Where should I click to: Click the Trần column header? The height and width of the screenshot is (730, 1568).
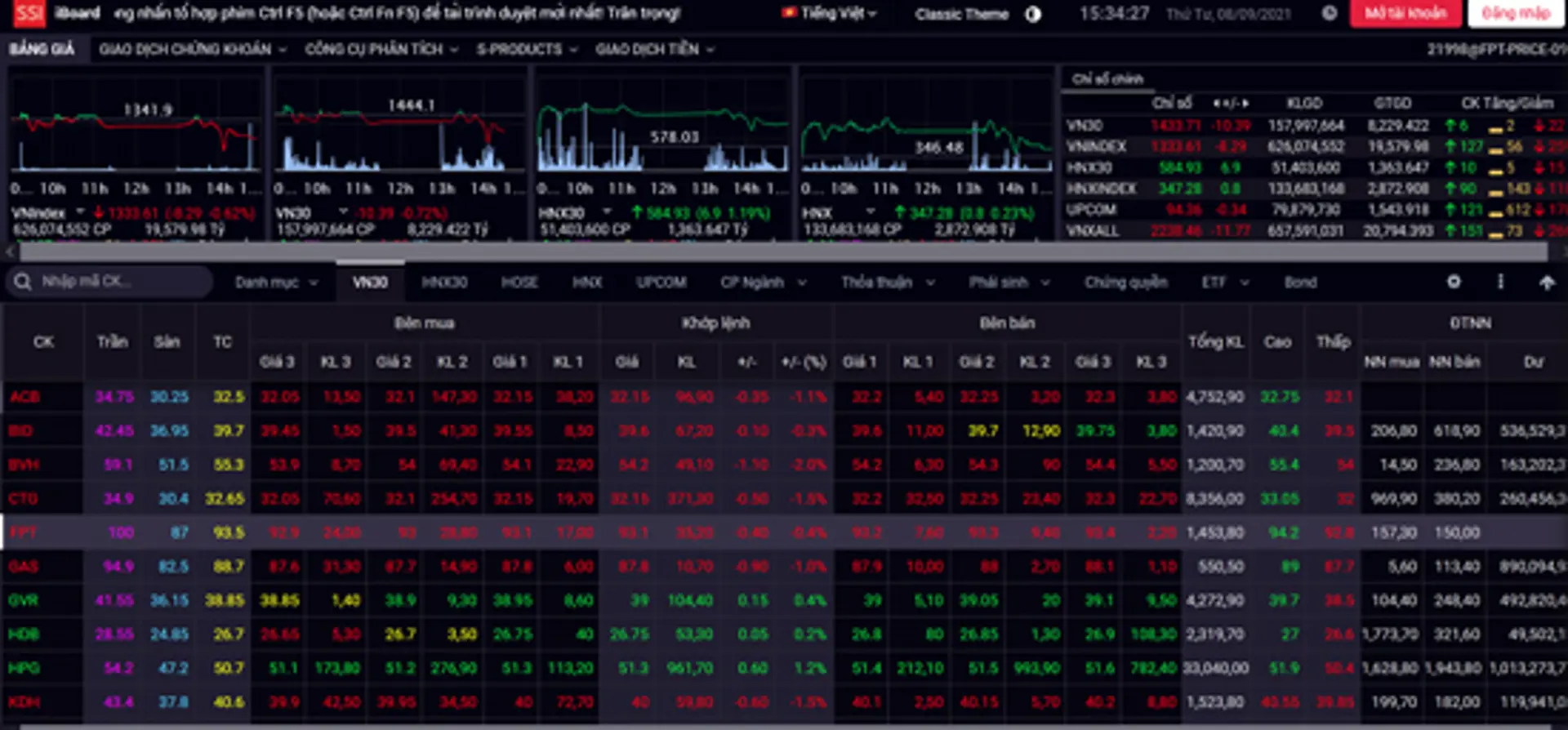coord(113,342)
